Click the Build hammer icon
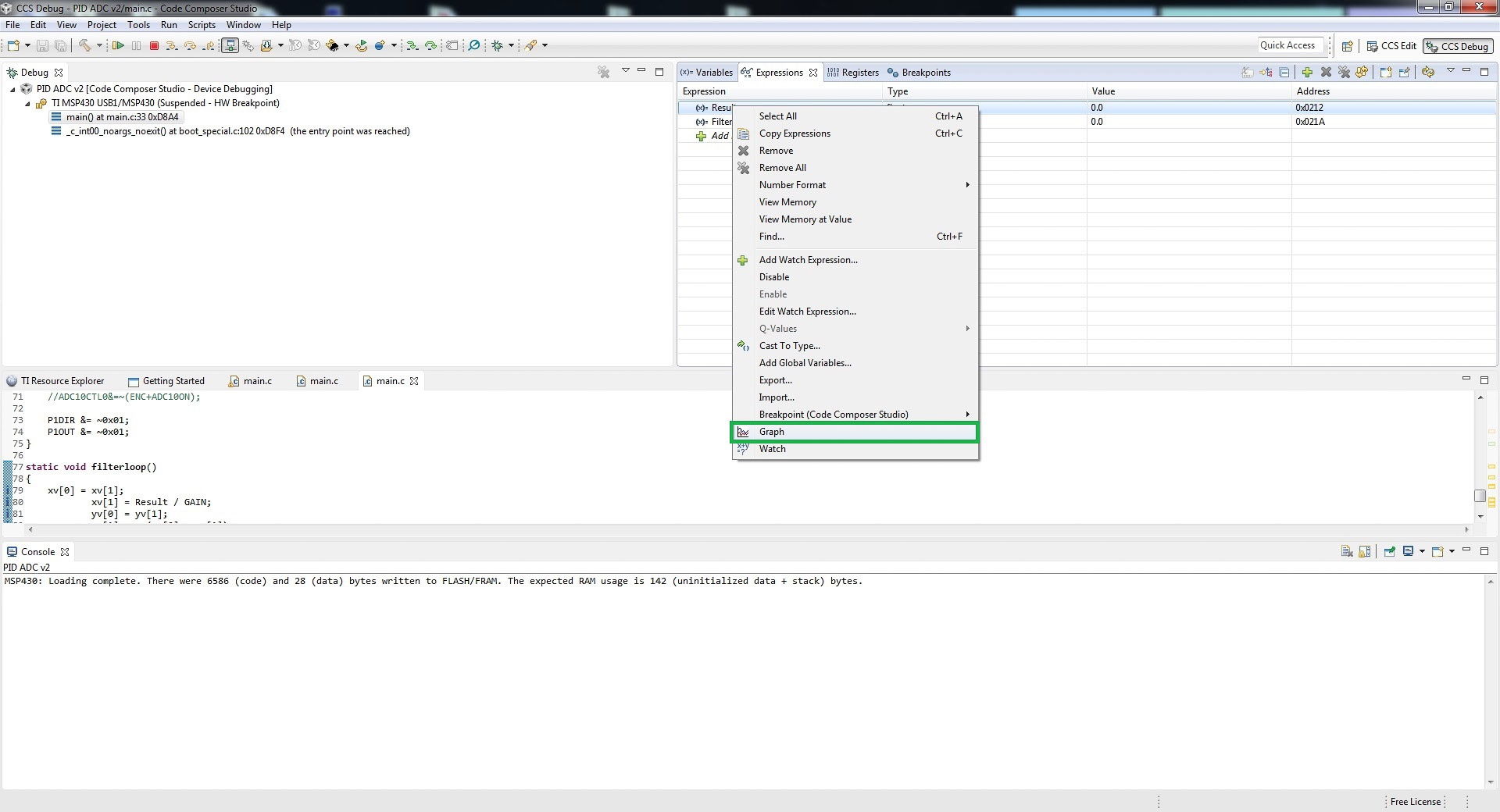Screen dimensions: 1500x812 coord(84,46)
